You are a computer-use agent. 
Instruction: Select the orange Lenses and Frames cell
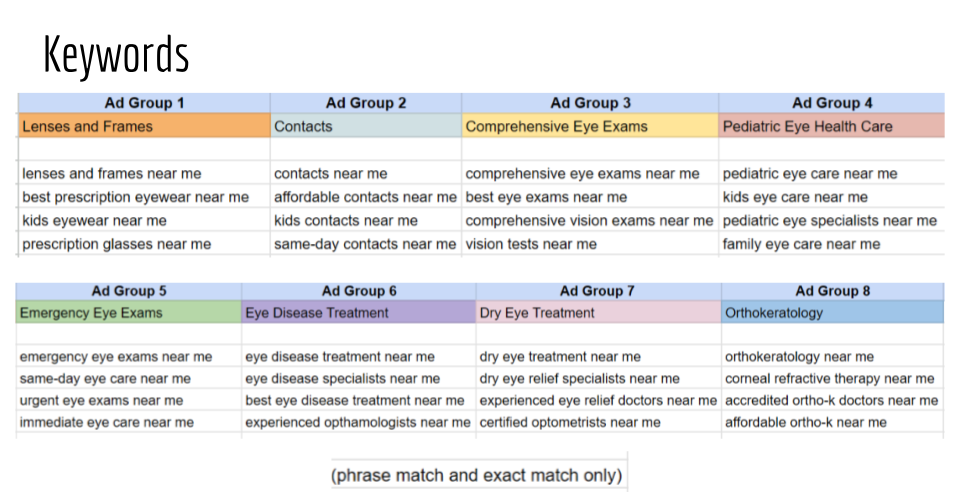(x=144, y=127)
